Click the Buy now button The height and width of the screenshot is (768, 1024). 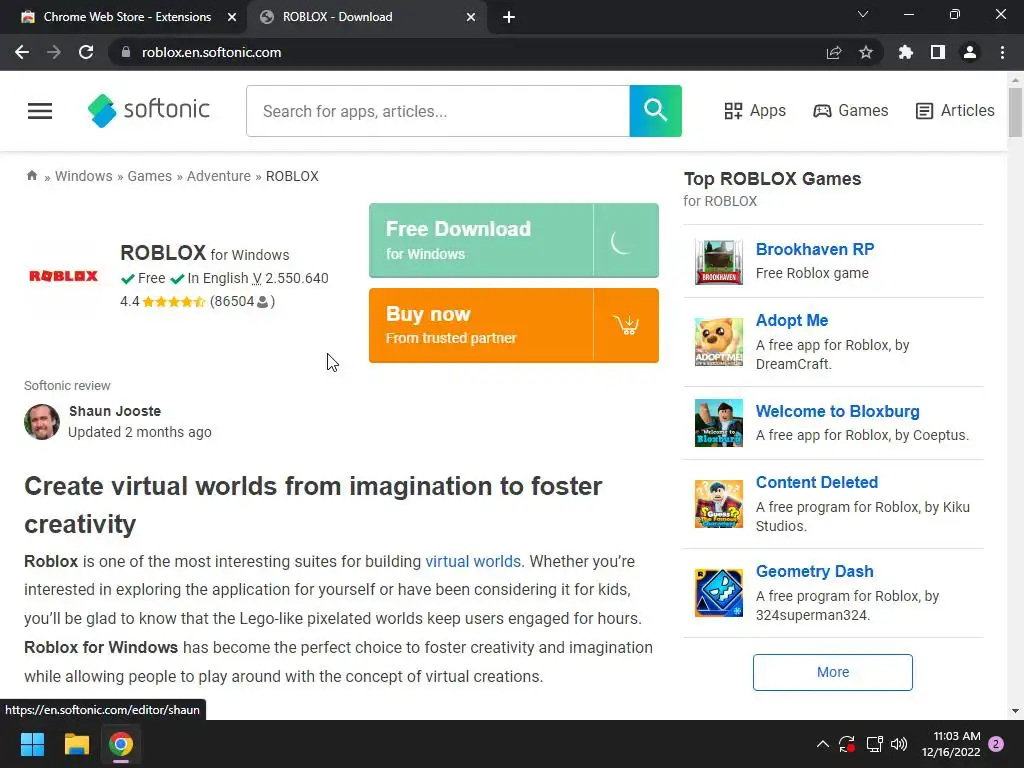click(x=514, y=325)
